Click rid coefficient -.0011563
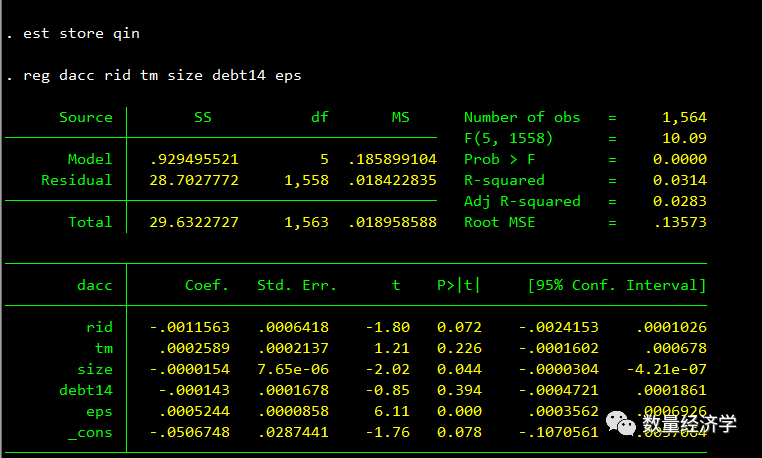 point(190,327)
